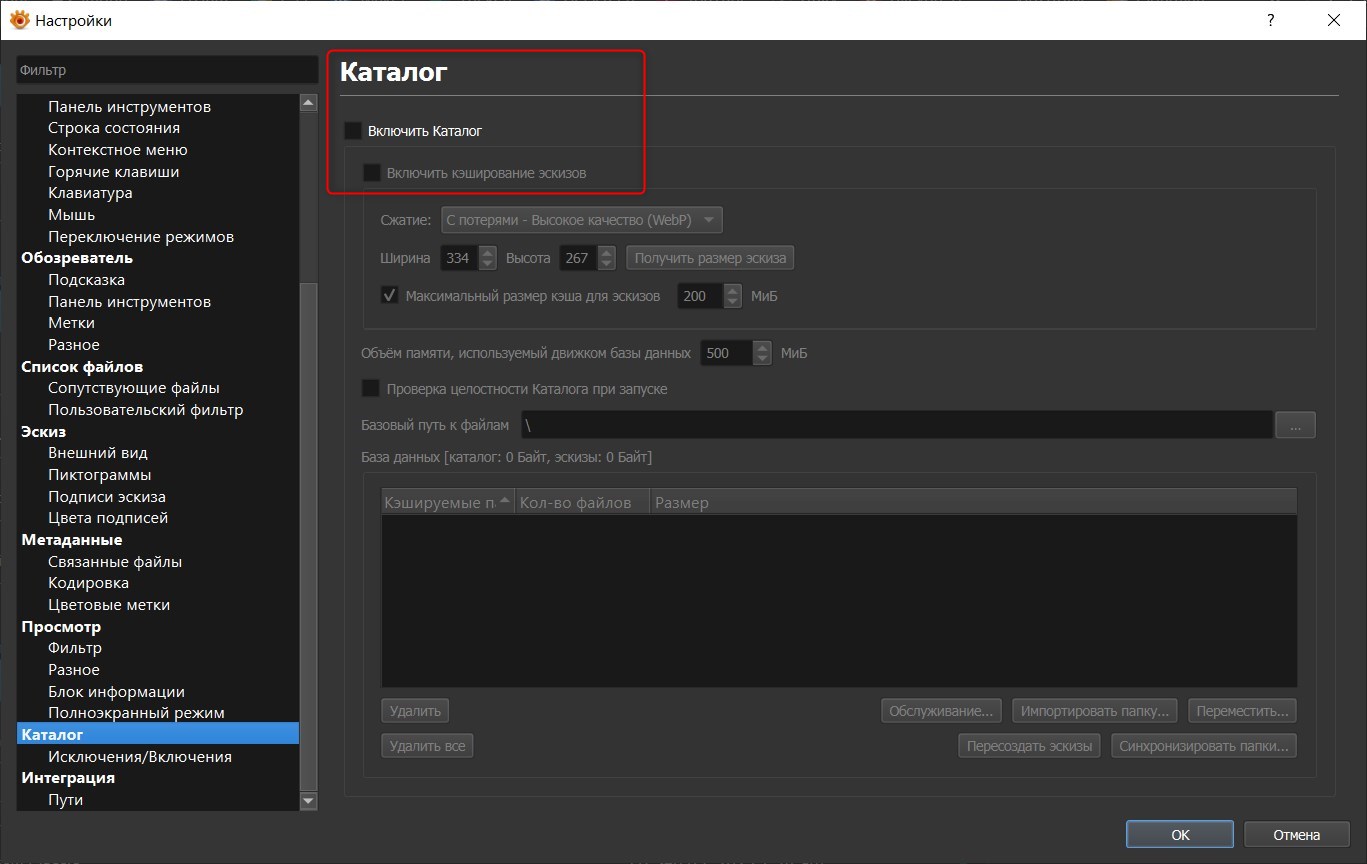This screenshot has width=1367, height=864.
Task: Click the Отмена cancel button
Action: click(x=1296, y=834)
